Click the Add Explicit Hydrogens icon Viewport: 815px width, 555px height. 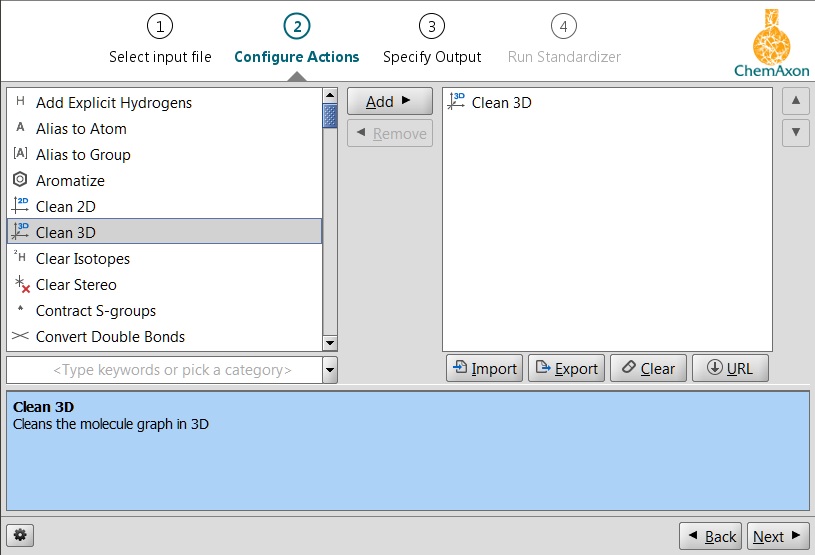click(x=20, y=102)
